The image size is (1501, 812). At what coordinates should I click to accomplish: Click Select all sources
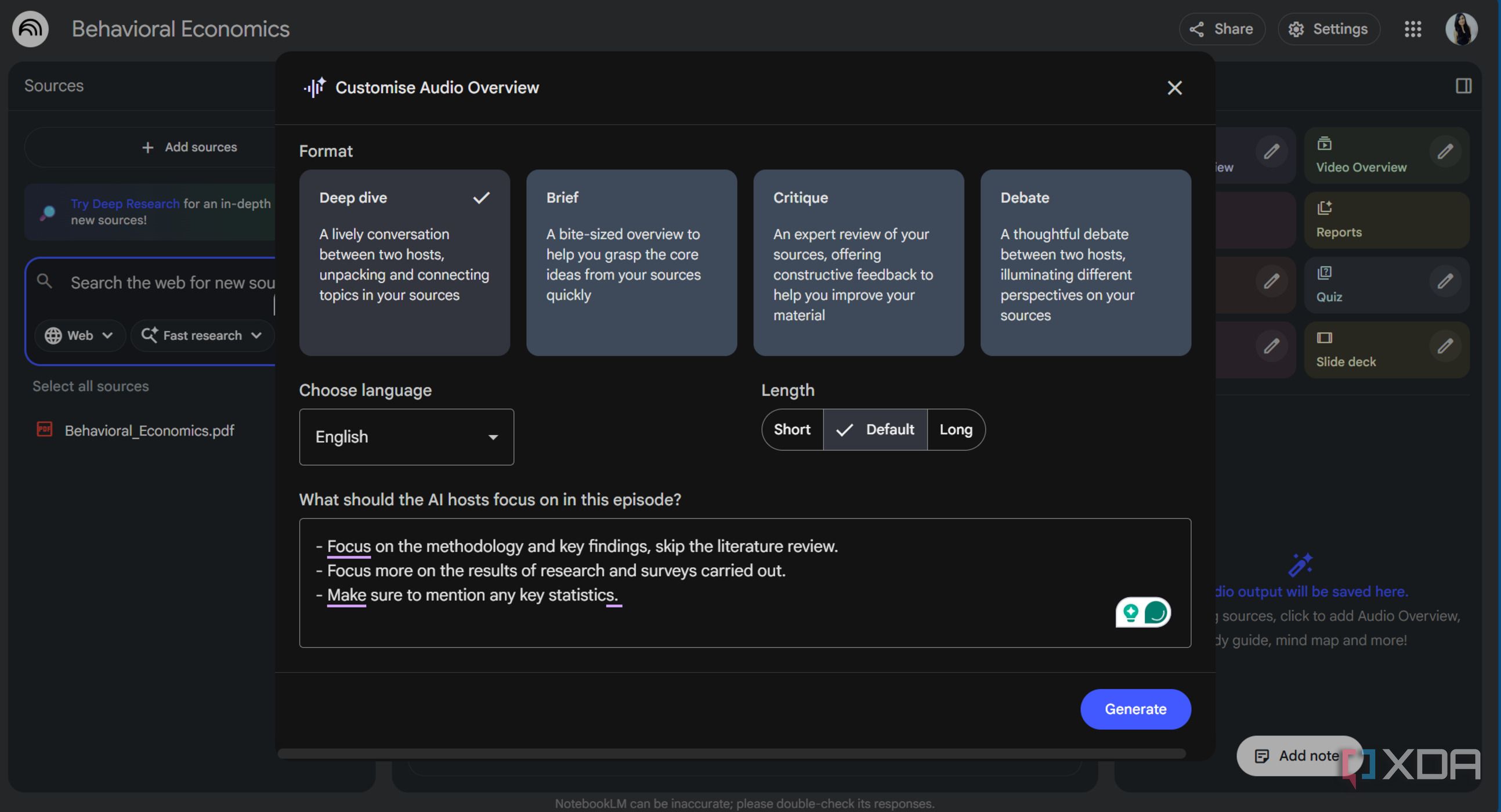[91, 386]
